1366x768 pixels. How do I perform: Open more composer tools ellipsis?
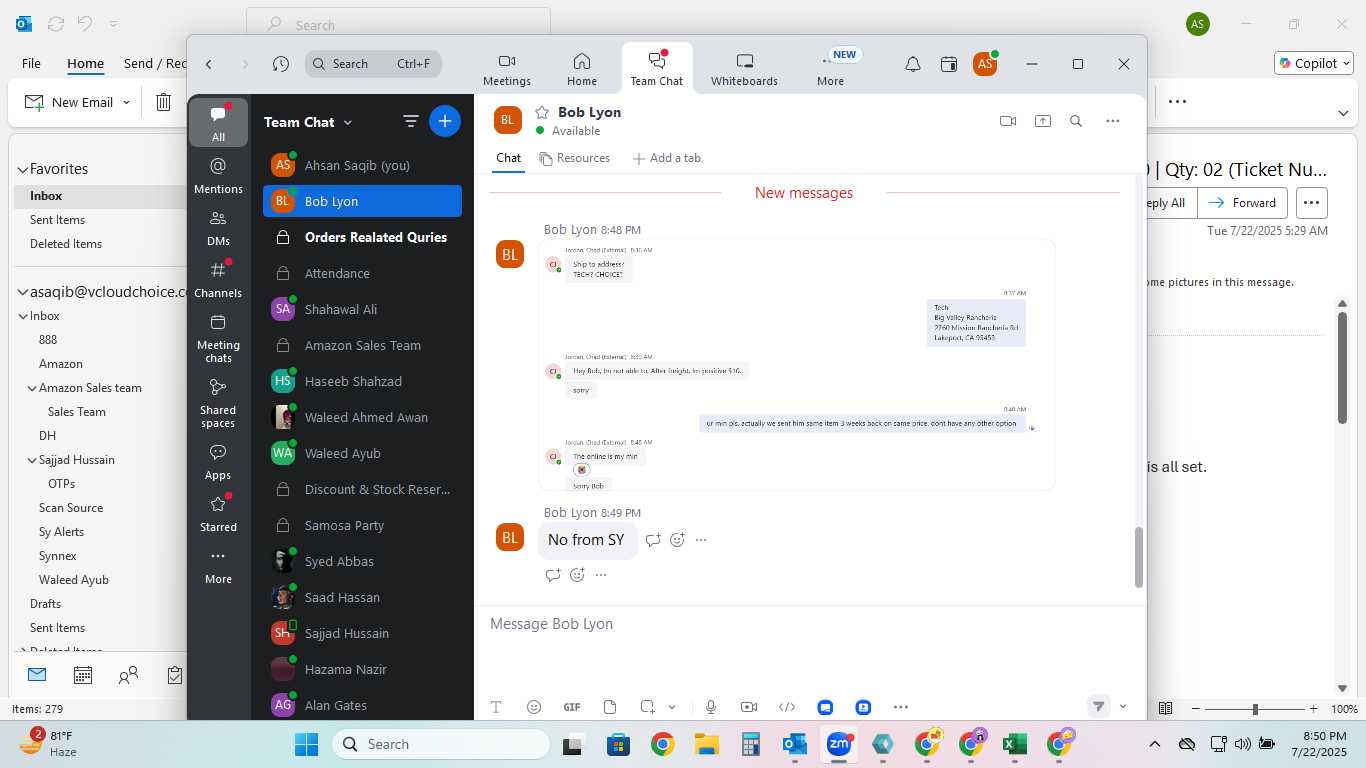(x=900, y=707)
